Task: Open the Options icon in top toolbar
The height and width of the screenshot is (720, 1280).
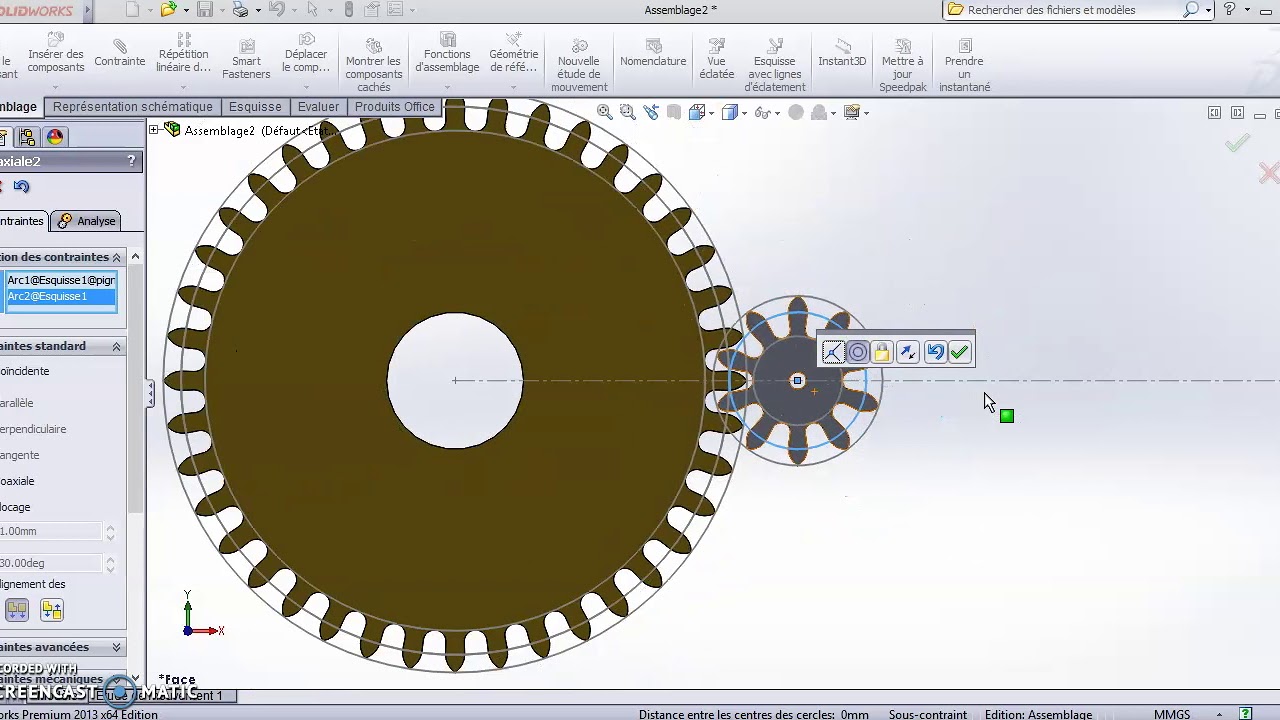Action: coord(394,10)
